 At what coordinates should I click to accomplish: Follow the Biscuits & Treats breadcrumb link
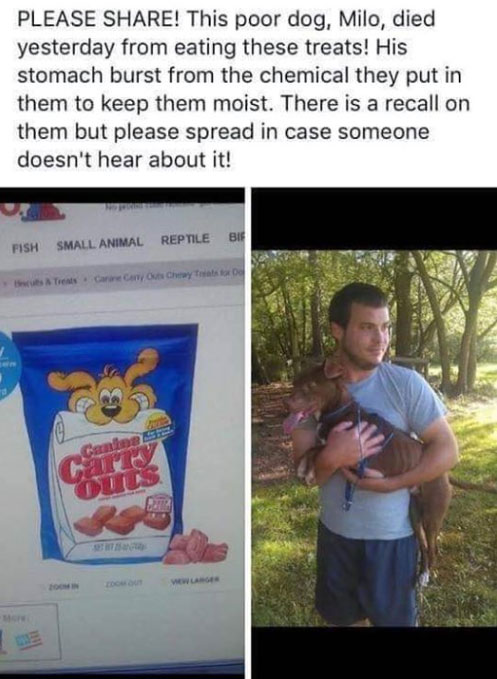tap(45, 281)
